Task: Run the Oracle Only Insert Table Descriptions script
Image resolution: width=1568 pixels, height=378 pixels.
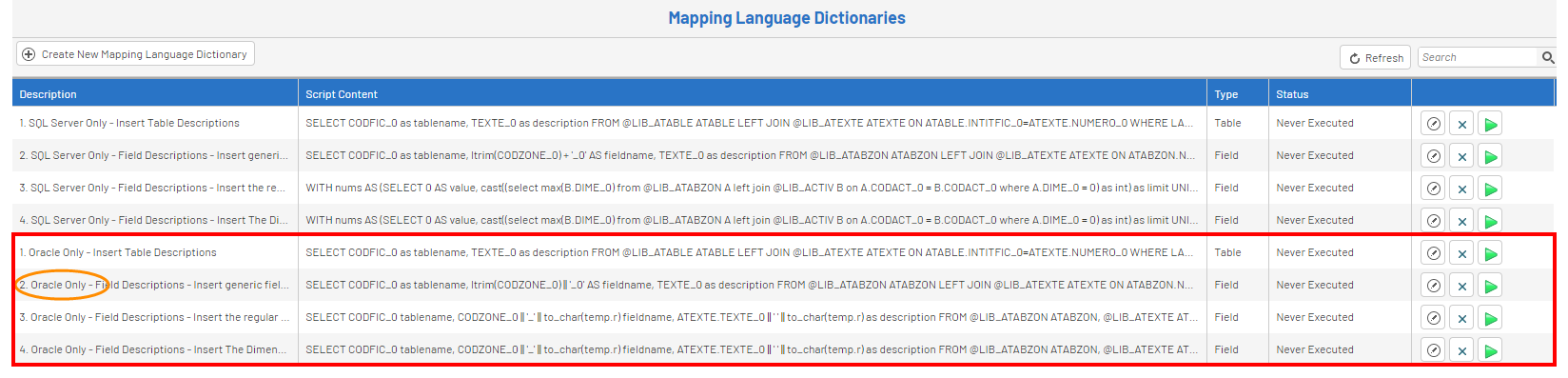Action: pyautogui.click(x=1491, y=253)
